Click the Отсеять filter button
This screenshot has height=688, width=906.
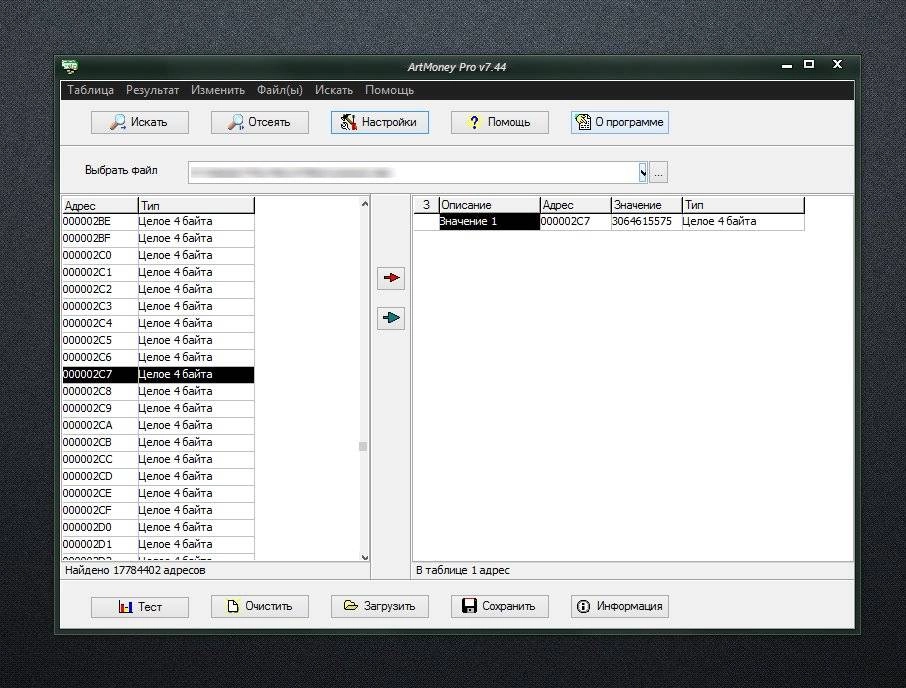pos(259,122)
